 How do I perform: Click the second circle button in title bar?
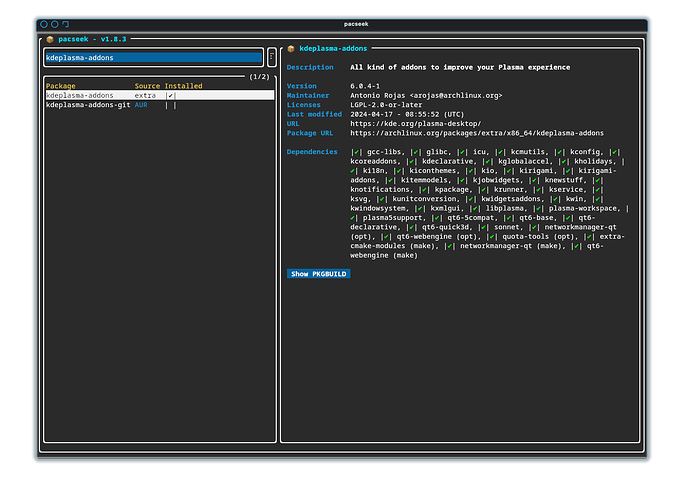(55, 24)
